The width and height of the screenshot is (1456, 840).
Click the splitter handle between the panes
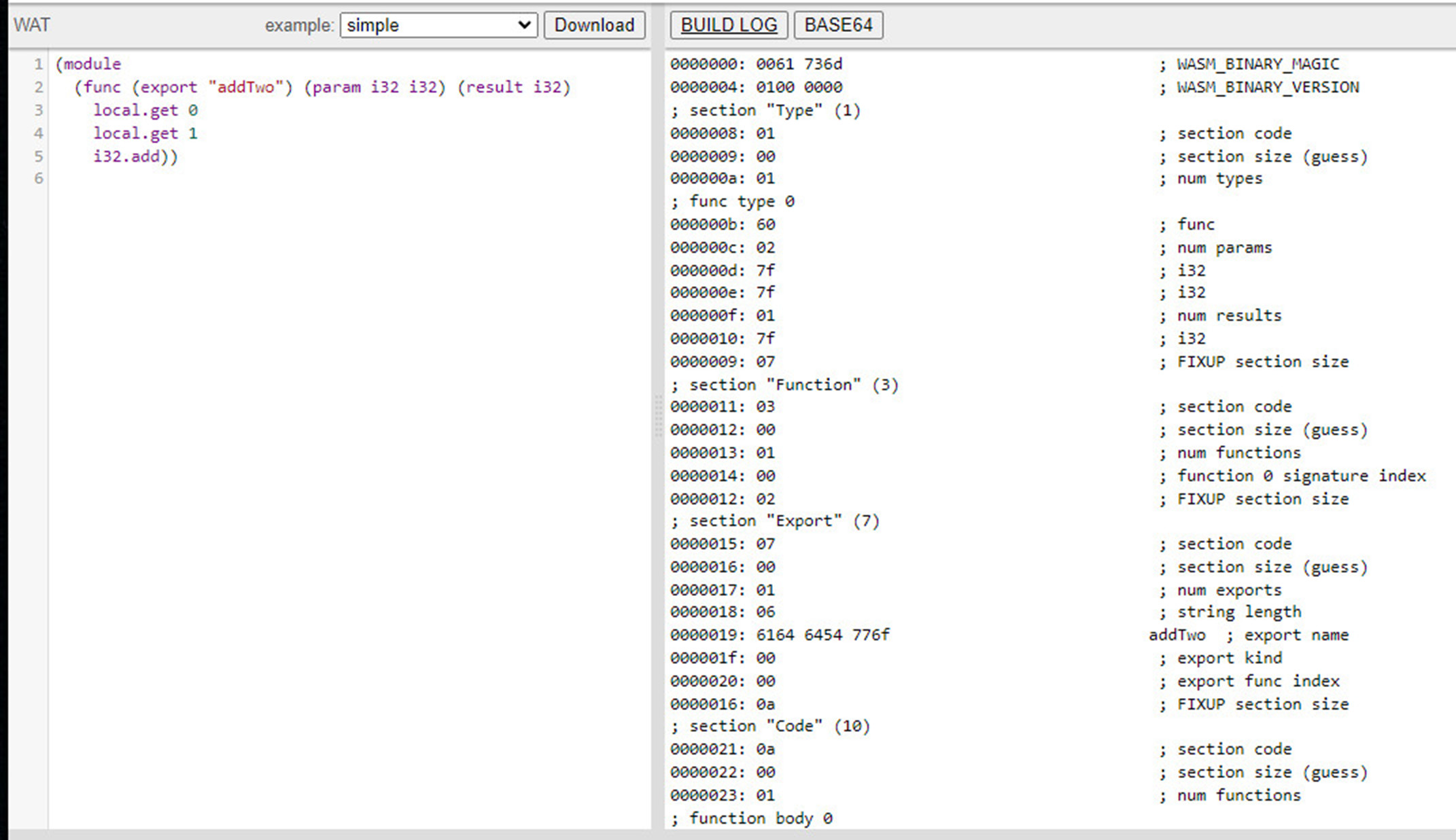(658, 416)
